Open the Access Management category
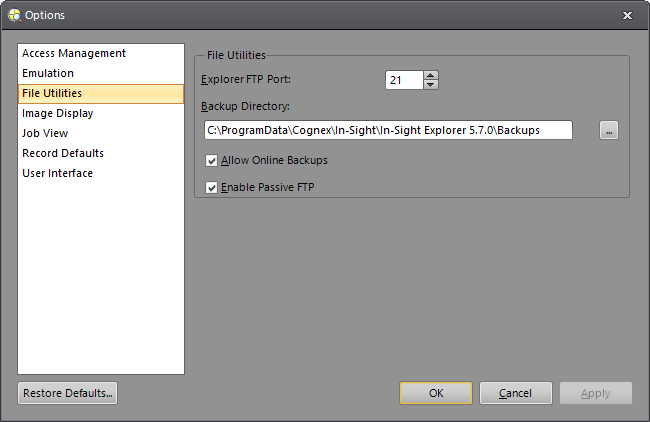This screenshot has height=422, width=650. pos(74,53)
